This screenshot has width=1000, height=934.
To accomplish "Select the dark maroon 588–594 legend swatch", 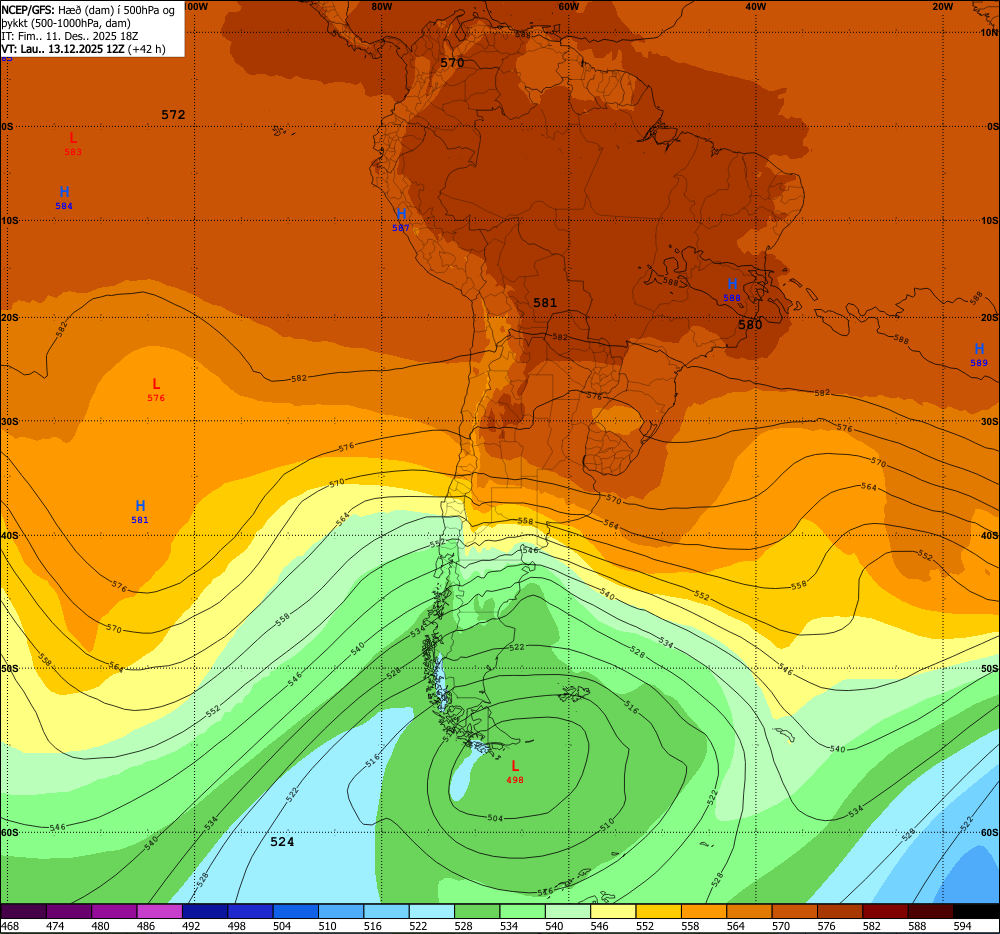I will (x=930, y=911).
